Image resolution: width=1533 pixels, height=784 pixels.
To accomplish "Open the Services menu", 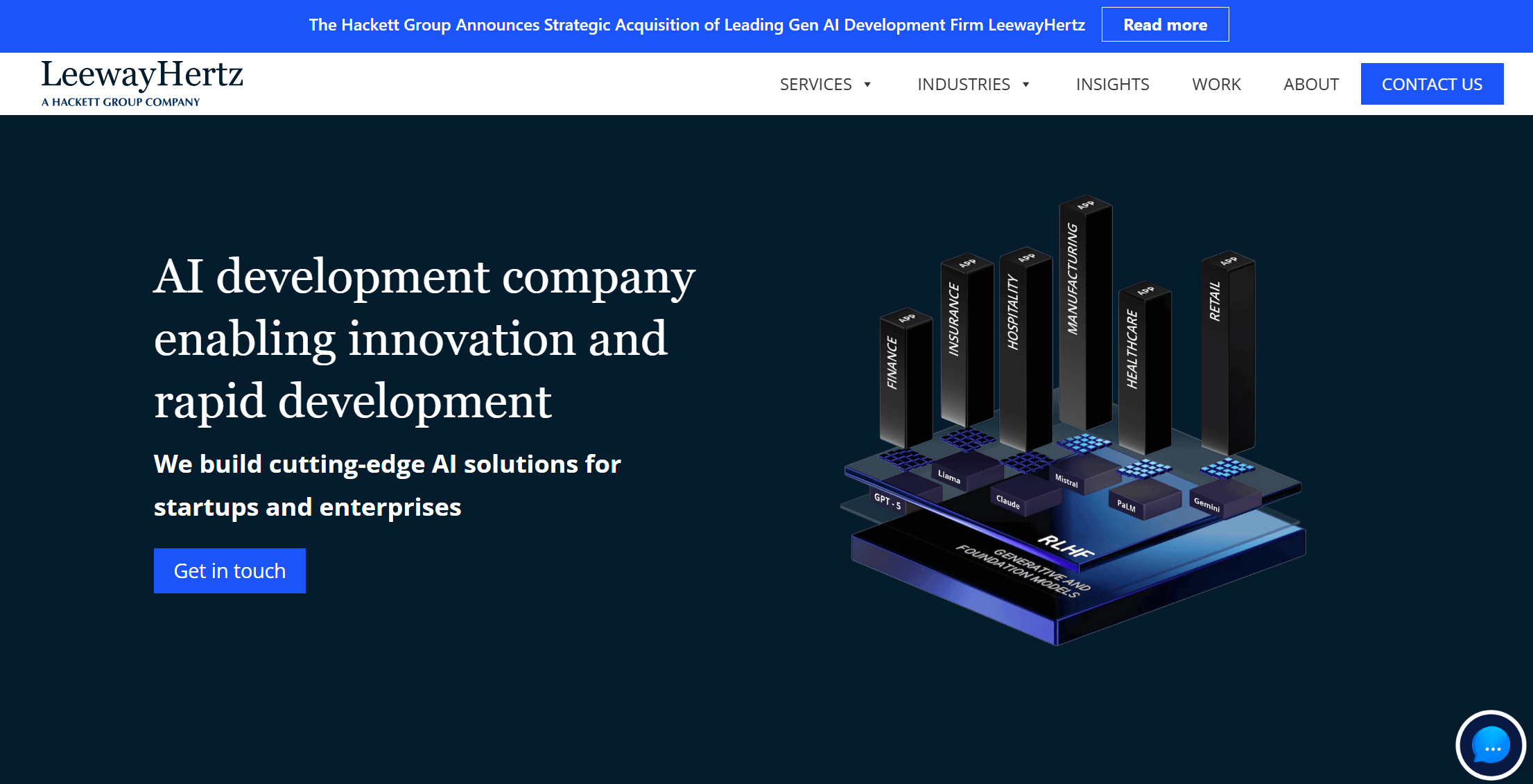I will pyautogui.click(x=815, y=85).
